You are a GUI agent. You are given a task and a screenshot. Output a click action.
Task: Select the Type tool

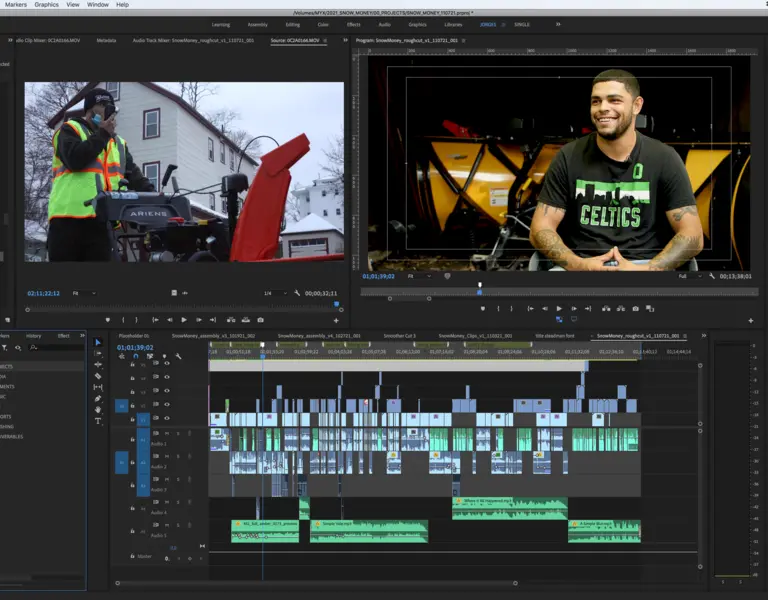tap(98, 421)
